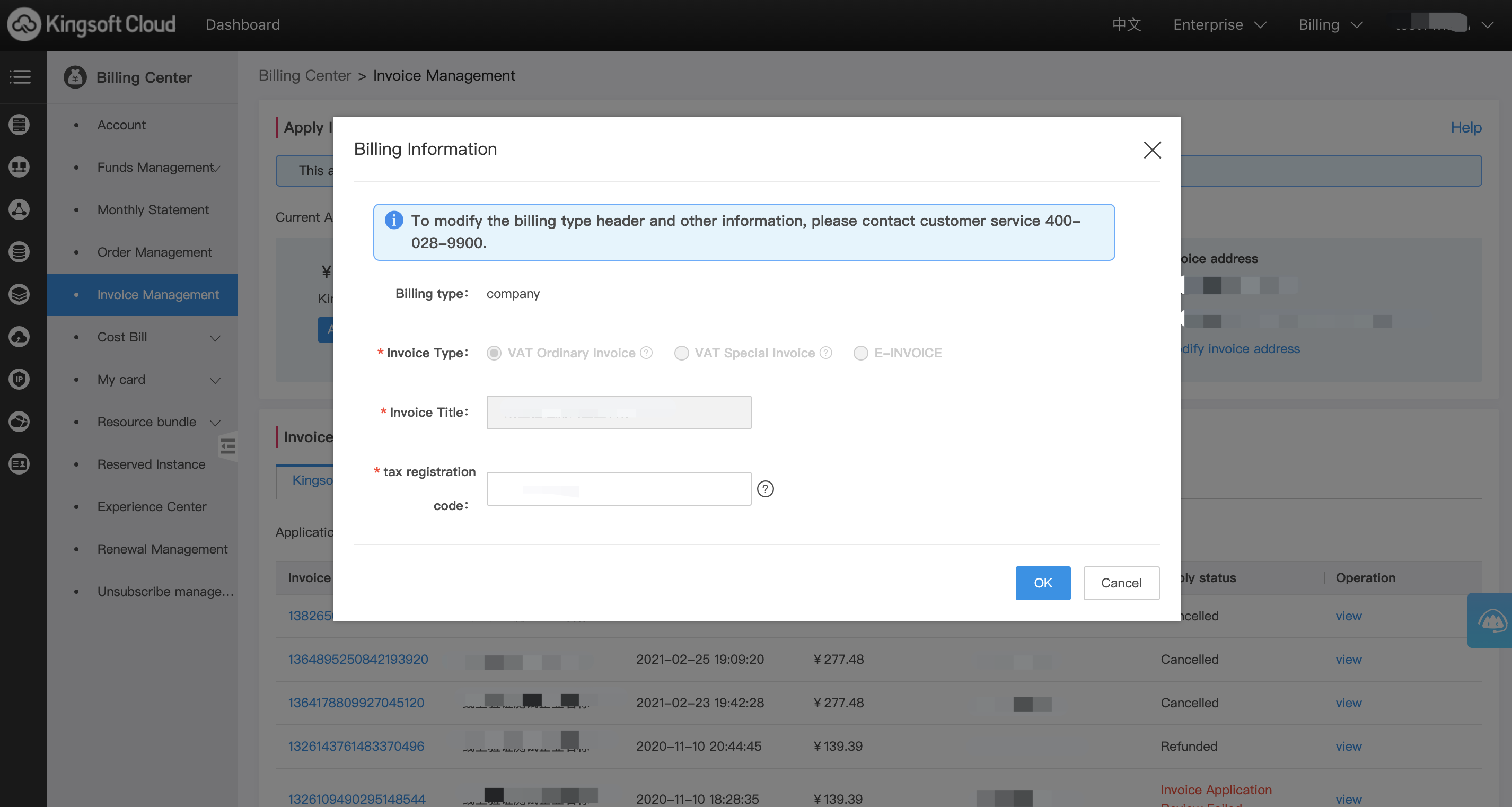
Task: Switch language to 中文
Action: coord(1127,24)
